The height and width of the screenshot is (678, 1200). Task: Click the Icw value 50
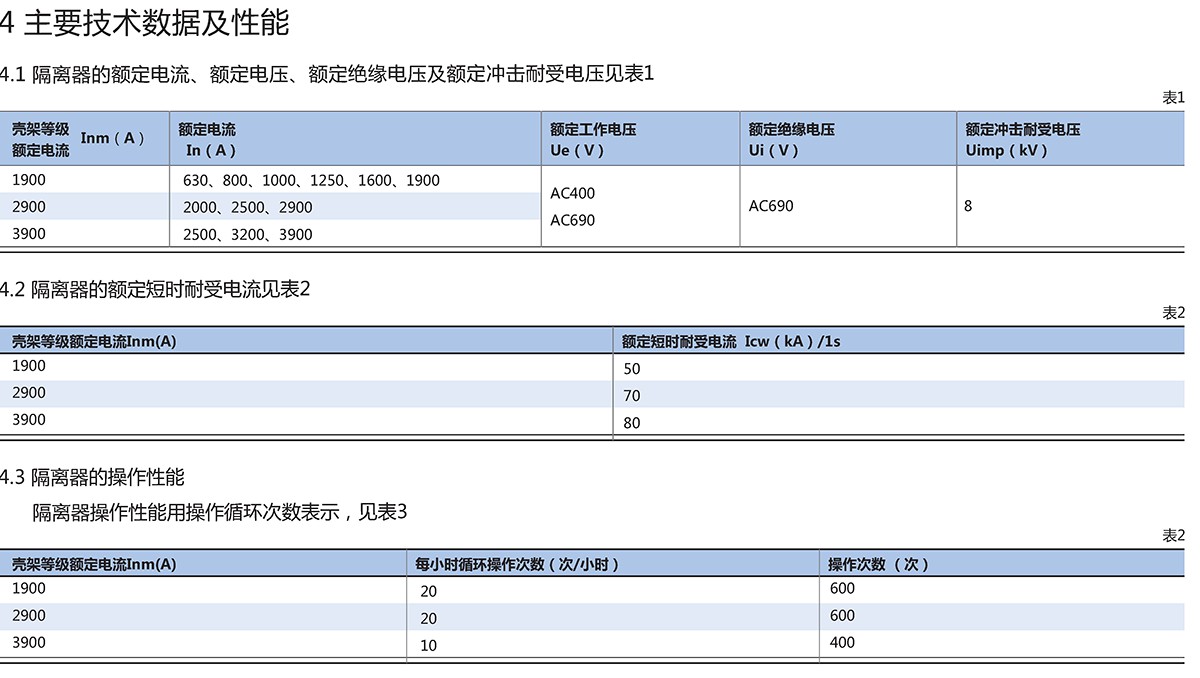pyautogui.click(x=631, y=368)
